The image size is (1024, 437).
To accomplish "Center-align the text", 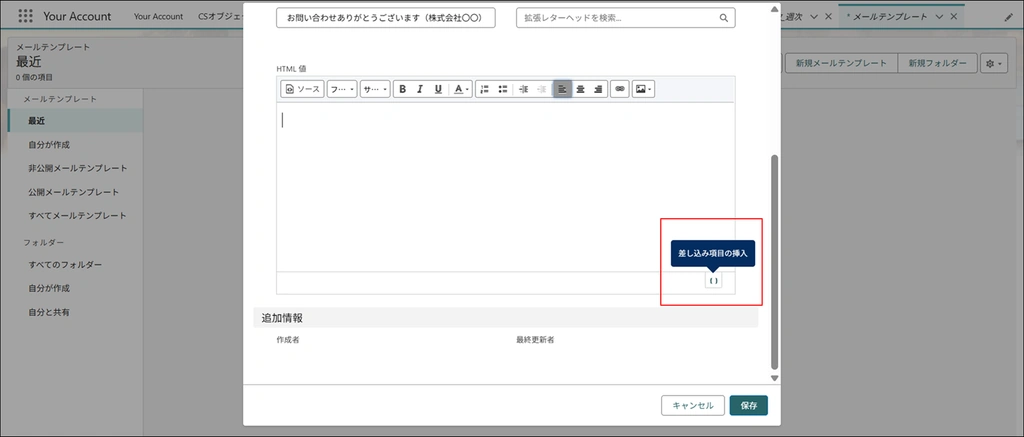I will tap(580, 89).
